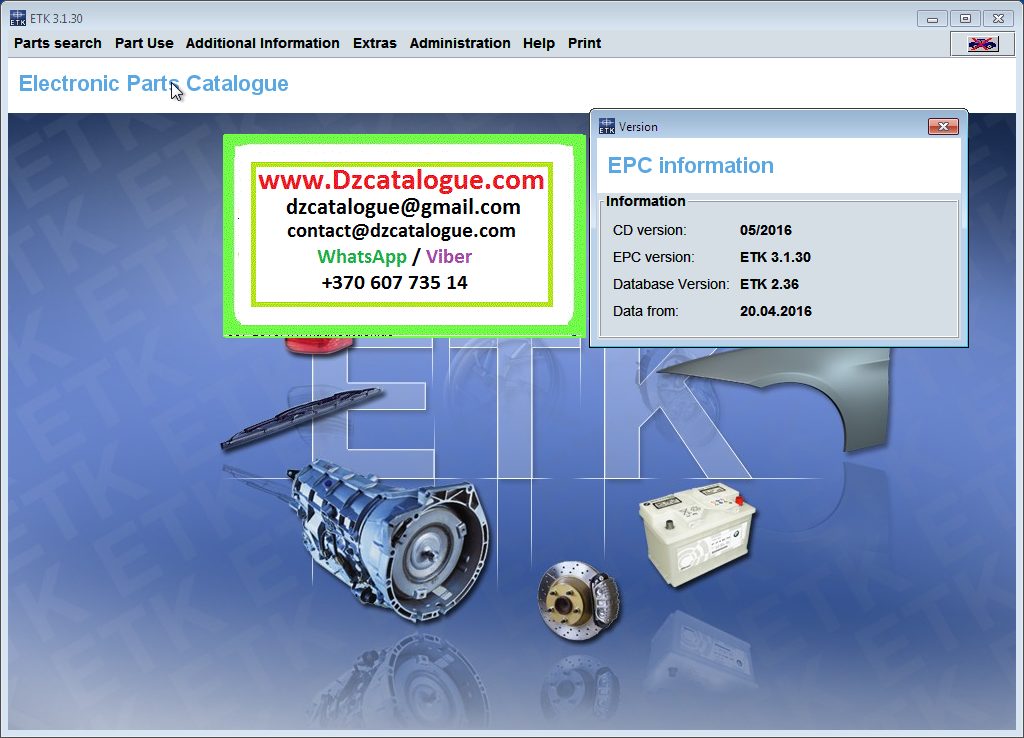Click the Electronic Parts Catalogue heading
The height and width of the screenshot is (738, 1024).
pos(153,84)
